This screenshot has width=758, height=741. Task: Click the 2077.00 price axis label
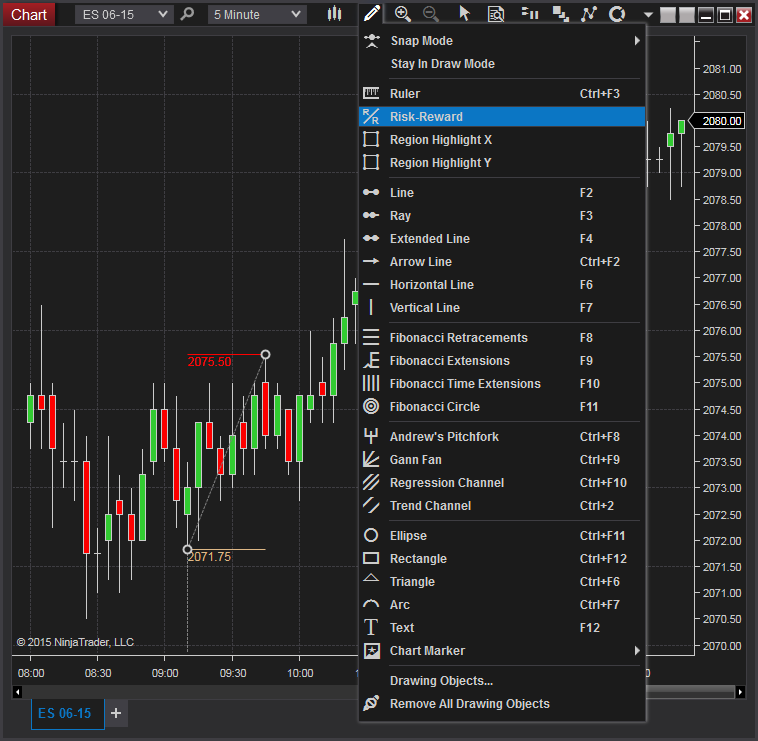pos(722,278)
